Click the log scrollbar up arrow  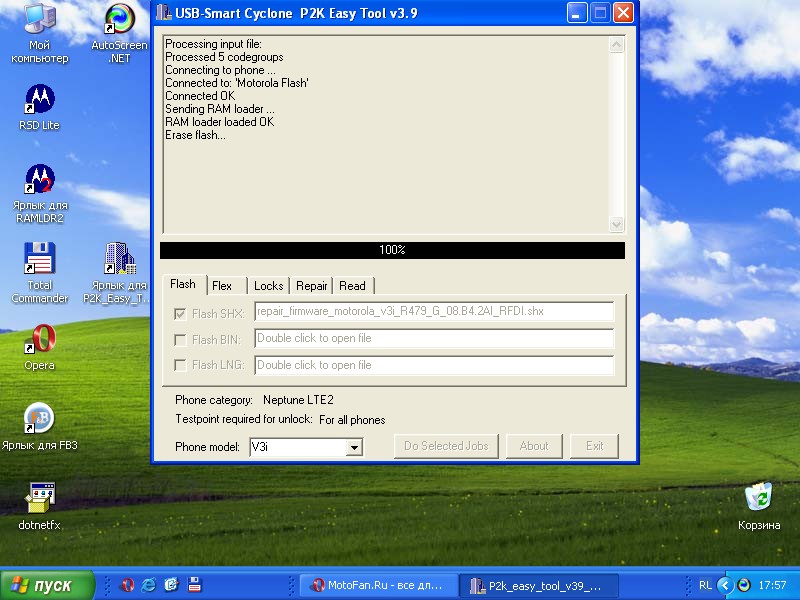click(616, 45)
